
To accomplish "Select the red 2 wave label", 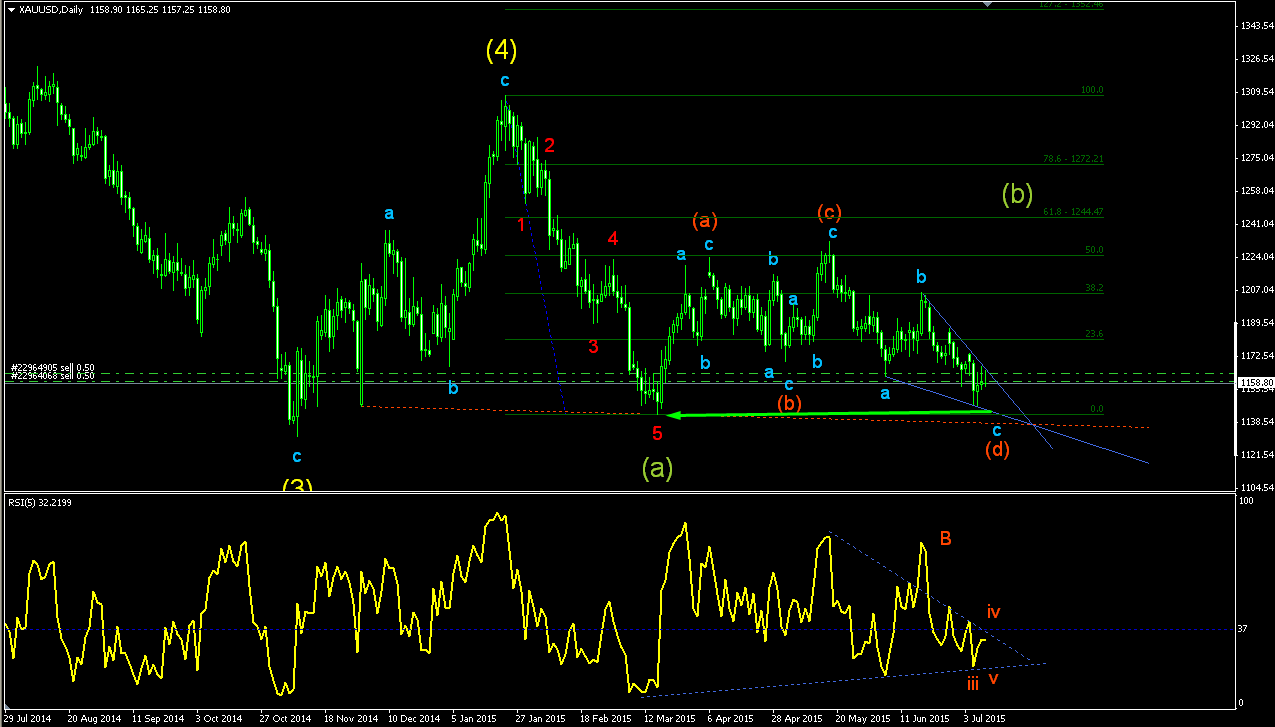I will click(x=549, y=145).
